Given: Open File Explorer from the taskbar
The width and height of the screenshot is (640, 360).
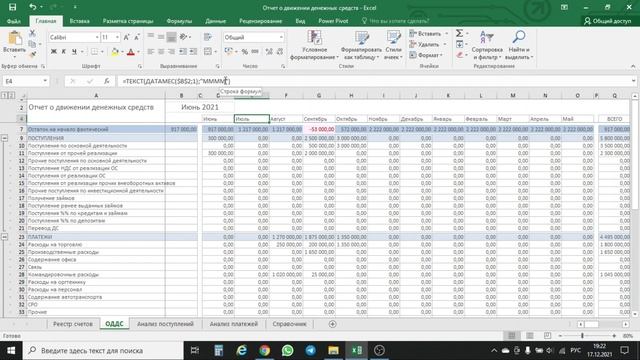Looking at the screenshot, I should [333, 350].
